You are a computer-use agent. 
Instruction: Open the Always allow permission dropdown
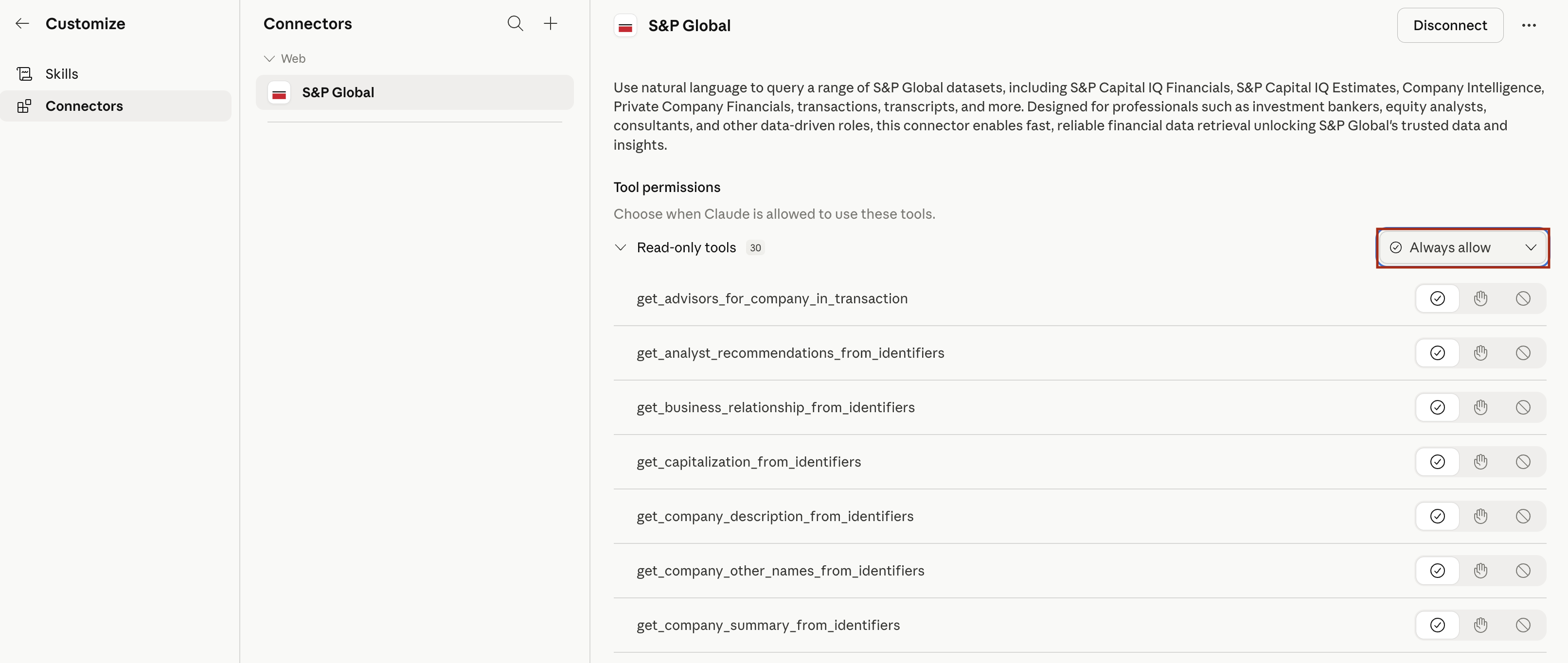pyautogui.click(x=1462, y=247)
